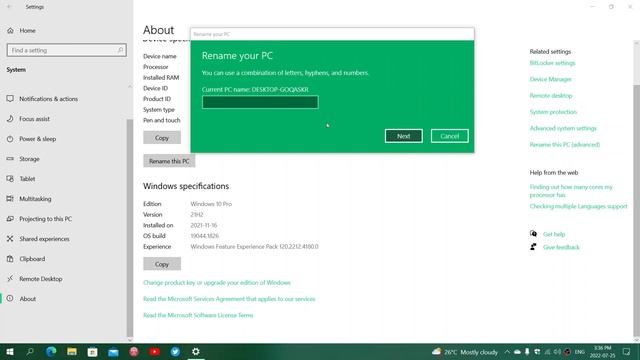Read the Microsoft Services Agreement link
Image resolution: width=640 pixels, height=360 pixels.
(229, 299)
